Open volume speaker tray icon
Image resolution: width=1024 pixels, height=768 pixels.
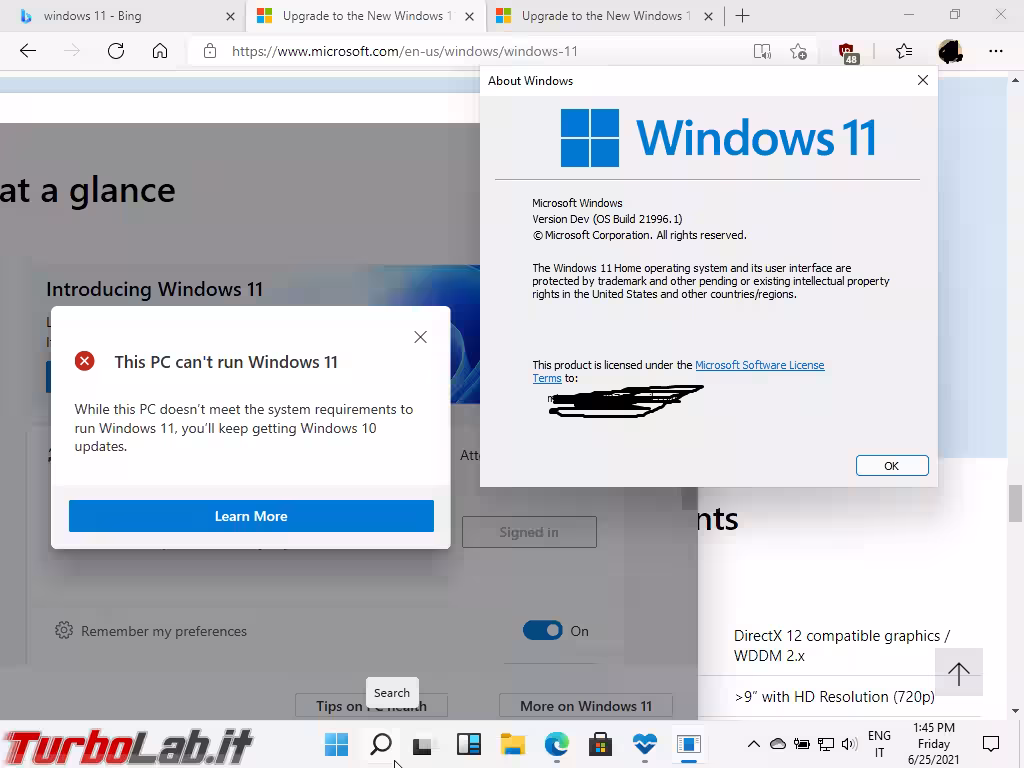coord(849,744)
